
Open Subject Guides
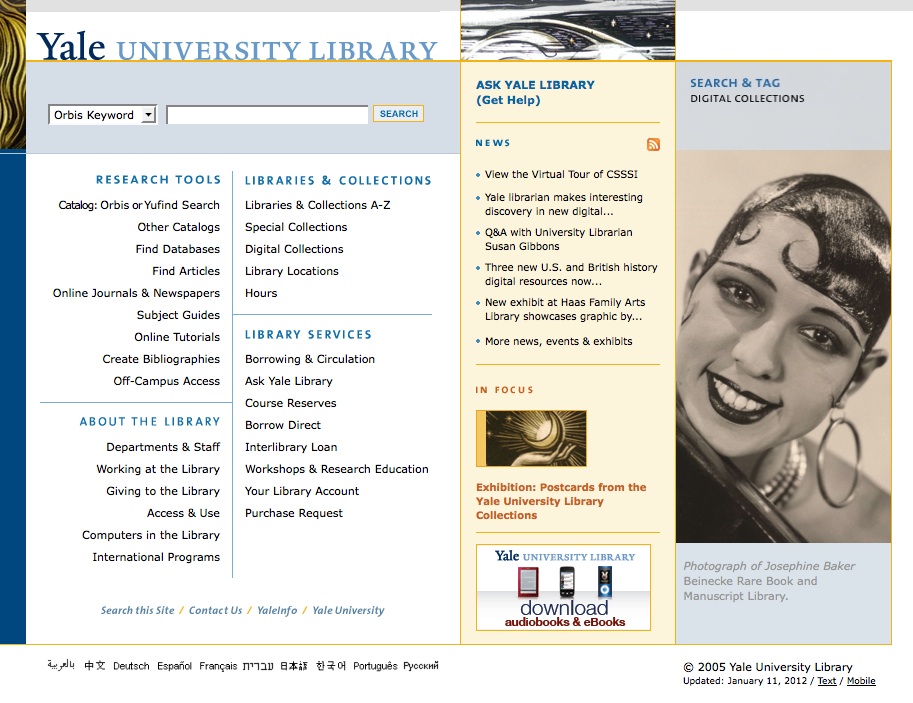click(178, 315)
